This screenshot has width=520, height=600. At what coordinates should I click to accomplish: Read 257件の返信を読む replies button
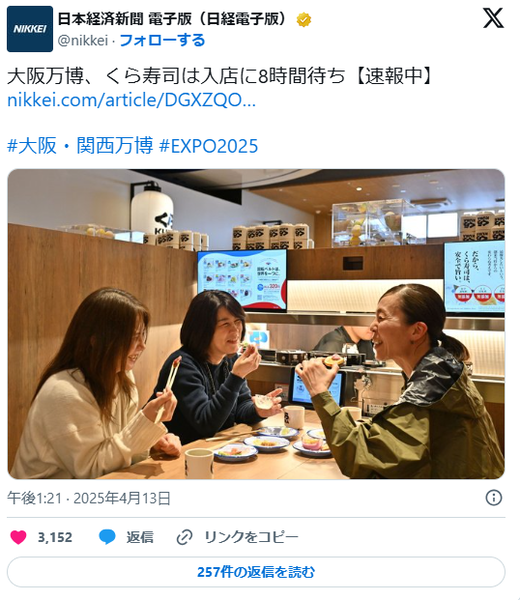point(256,572)
